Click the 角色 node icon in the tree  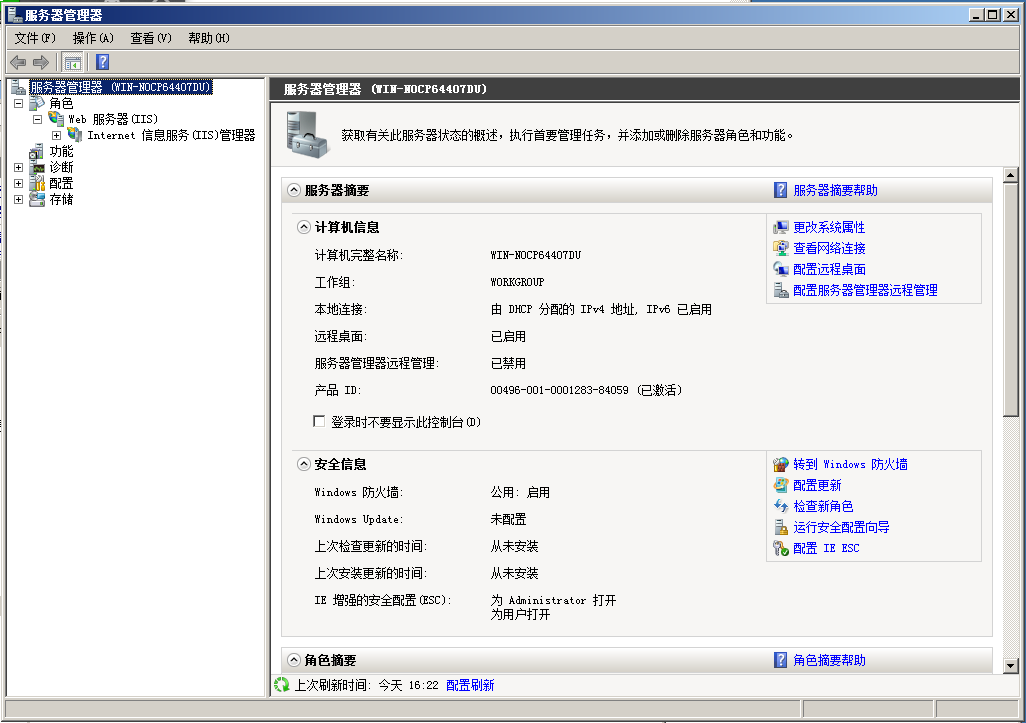point(37,103)
